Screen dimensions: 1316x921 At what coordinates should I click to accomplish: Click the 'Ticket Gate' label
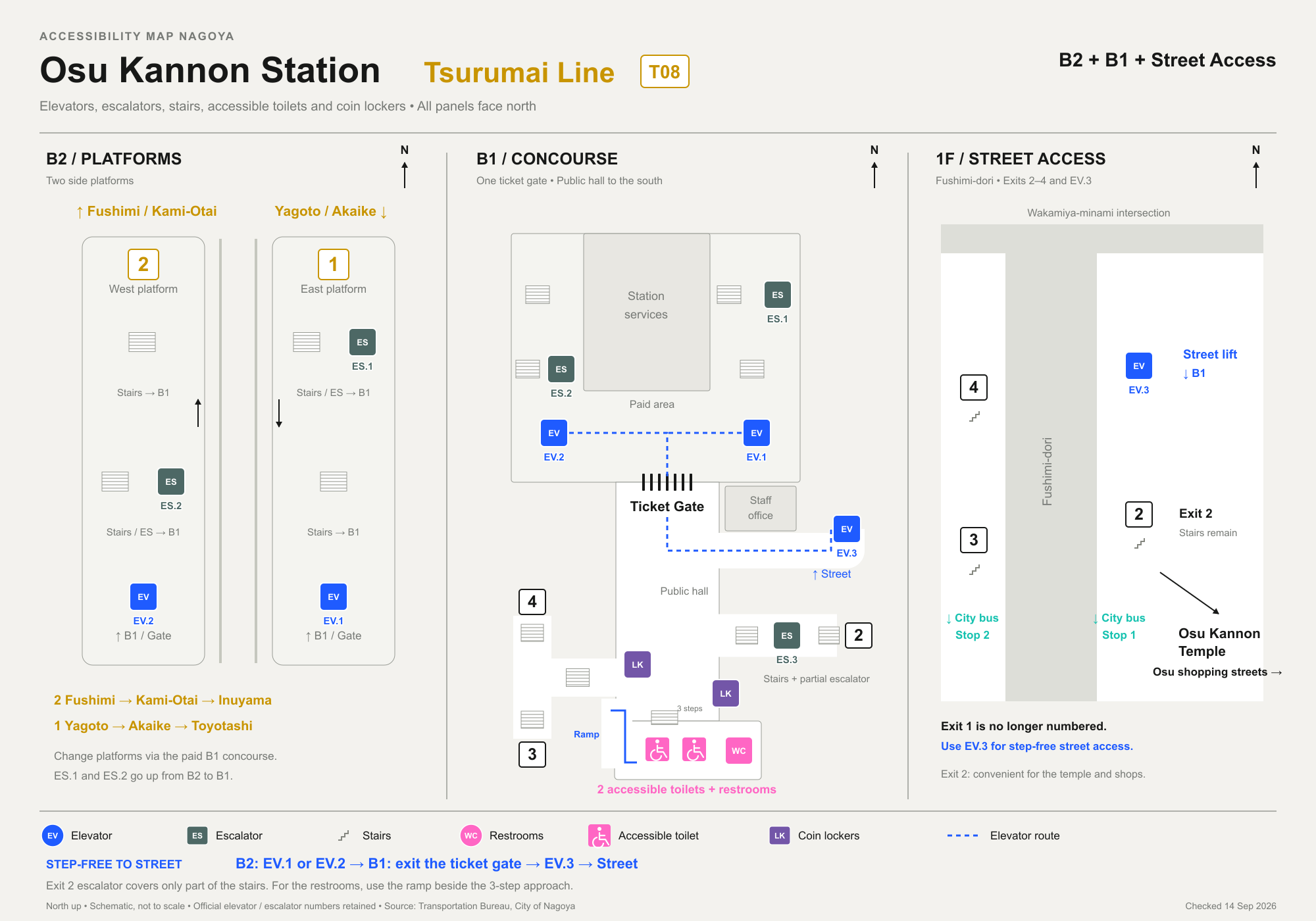[x=667, y=507]
